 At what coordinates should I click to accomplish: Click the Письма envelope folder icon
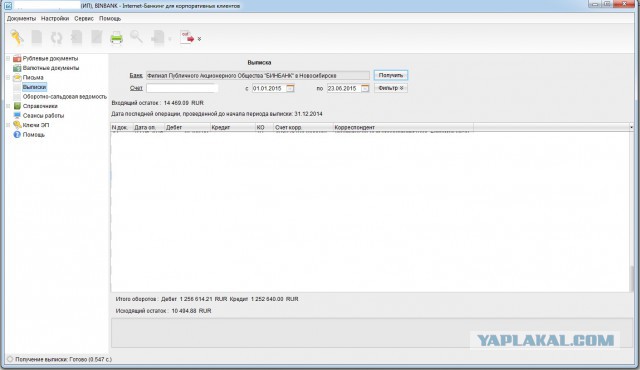[x=17, y=78]
